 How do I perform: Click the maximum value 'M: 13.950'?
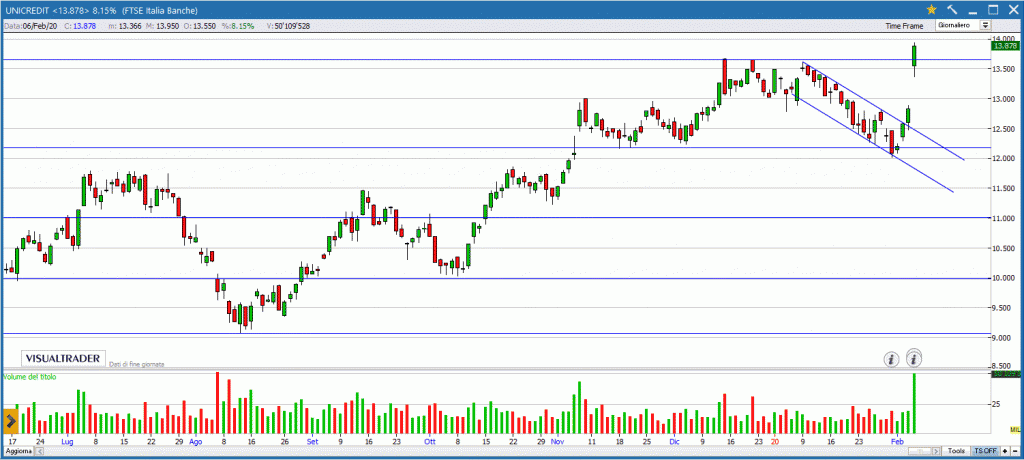[x=163, y=26]
